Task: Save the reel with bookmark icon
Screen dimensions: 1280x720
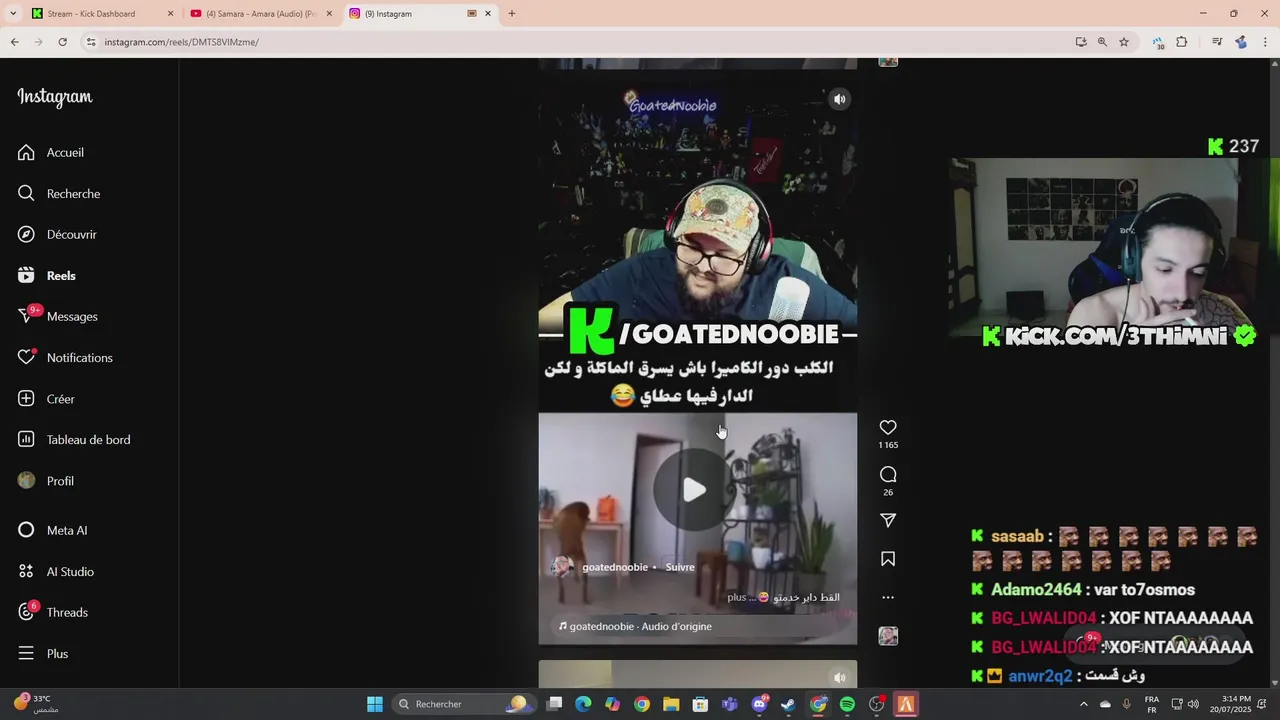Action: (x=888, y=559)
